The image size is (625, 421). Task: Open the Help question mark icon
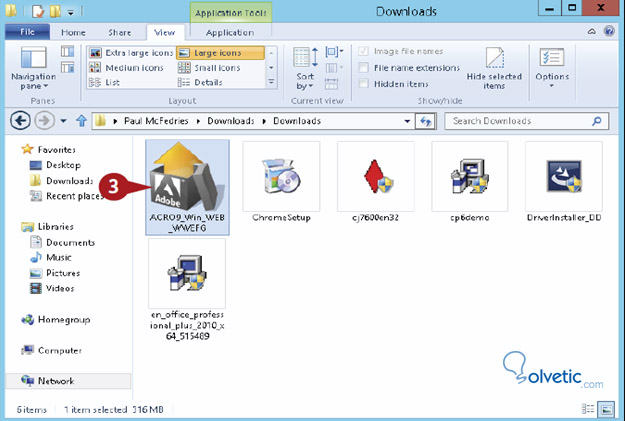[x=609, y=31]
